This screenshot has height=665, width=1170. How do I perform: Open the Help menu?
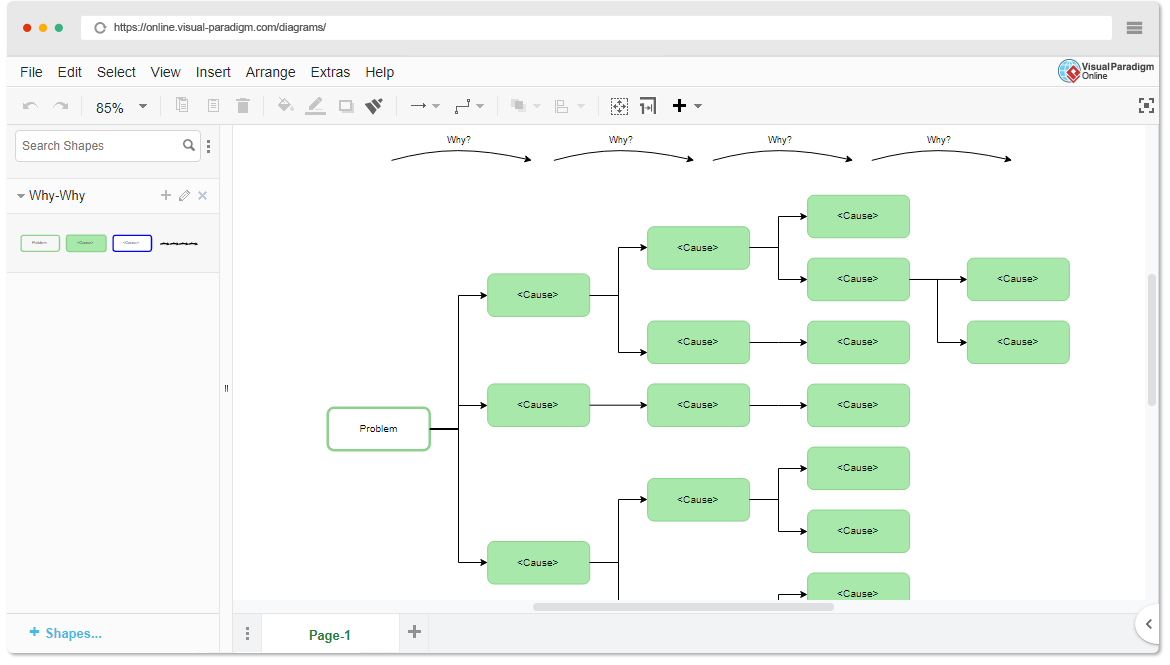pyautogui.click(x=380, y=72)
